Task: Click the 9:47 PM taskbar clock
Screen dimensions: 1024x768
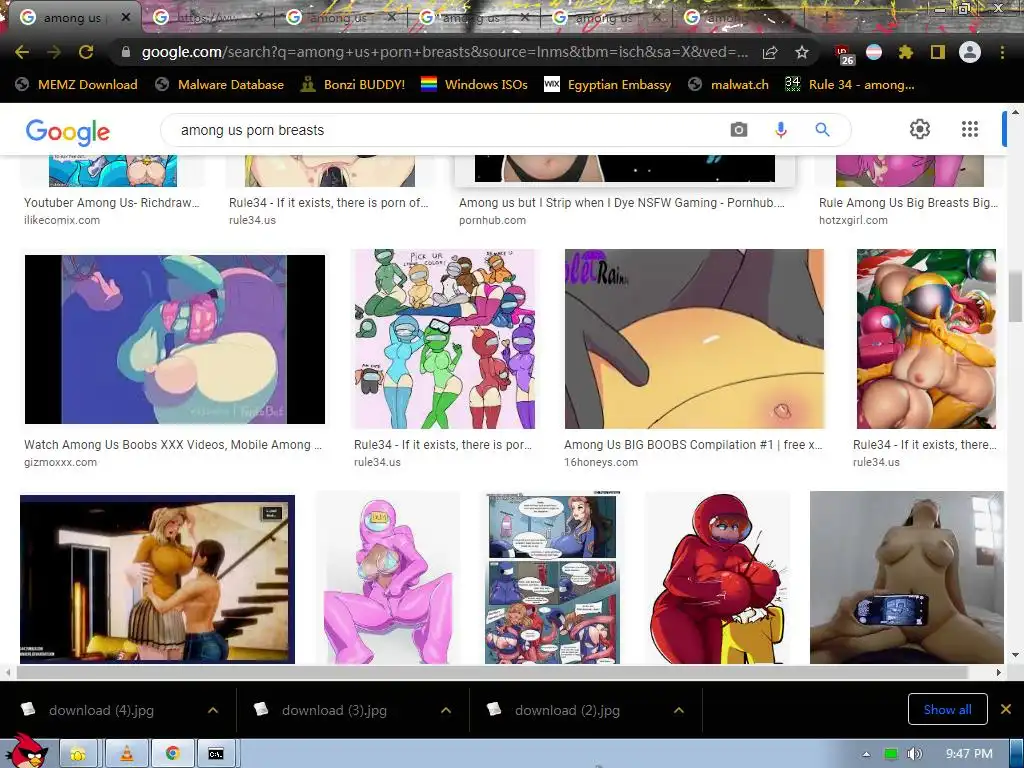Action: [969, 754]
